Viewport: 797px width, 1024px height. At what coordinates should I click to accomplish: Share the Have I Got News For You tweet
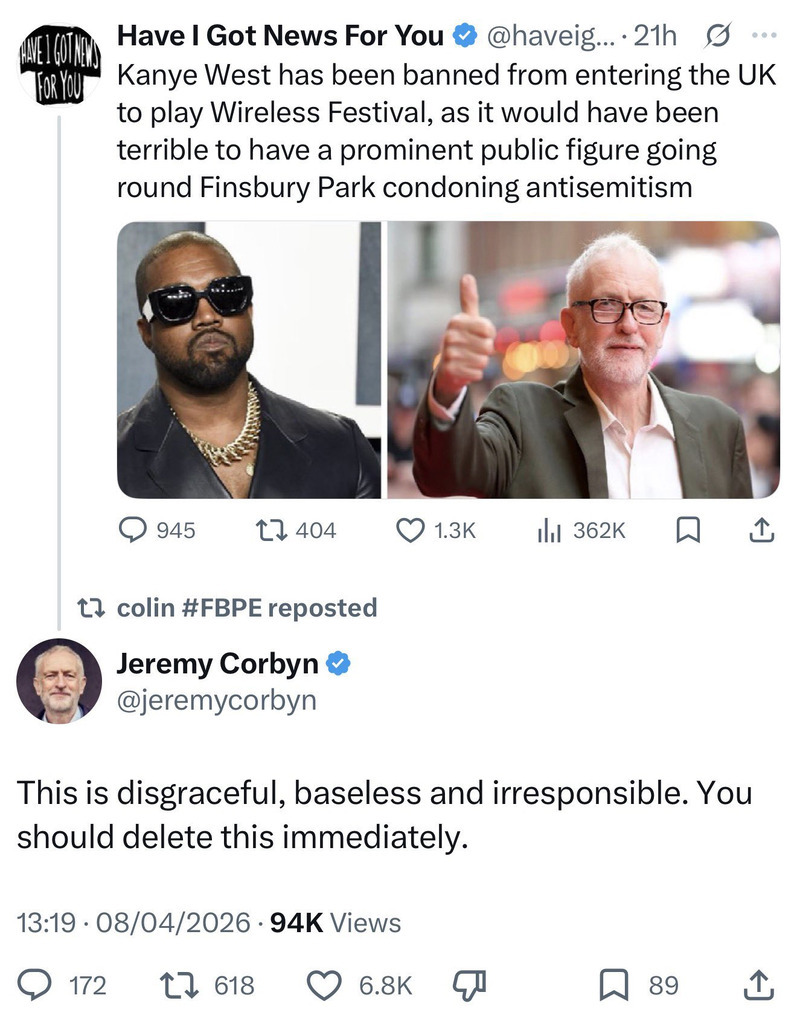(x=761, y=531)
